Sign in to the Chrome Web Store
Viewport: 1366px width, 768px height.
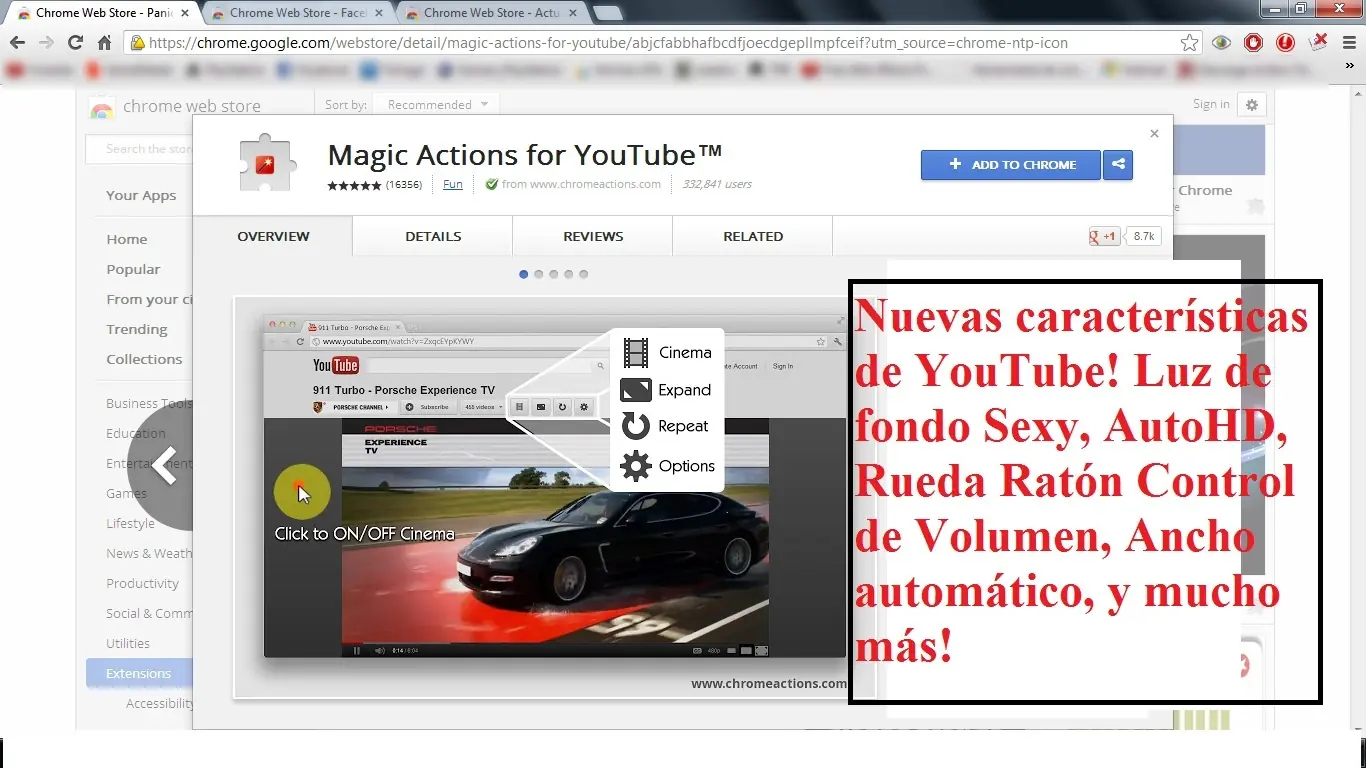[1211, 104]
